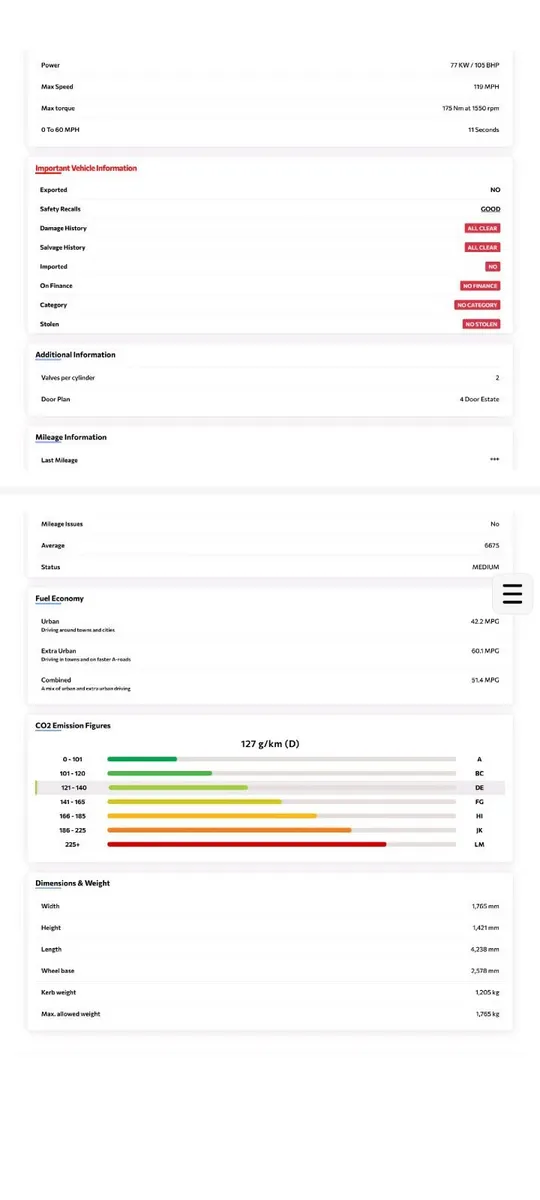The width and height of the screenshot is (540, 1200).
Task: Select the 141 - 165 emission band FG bar
Action: click(x=281, y=802)
